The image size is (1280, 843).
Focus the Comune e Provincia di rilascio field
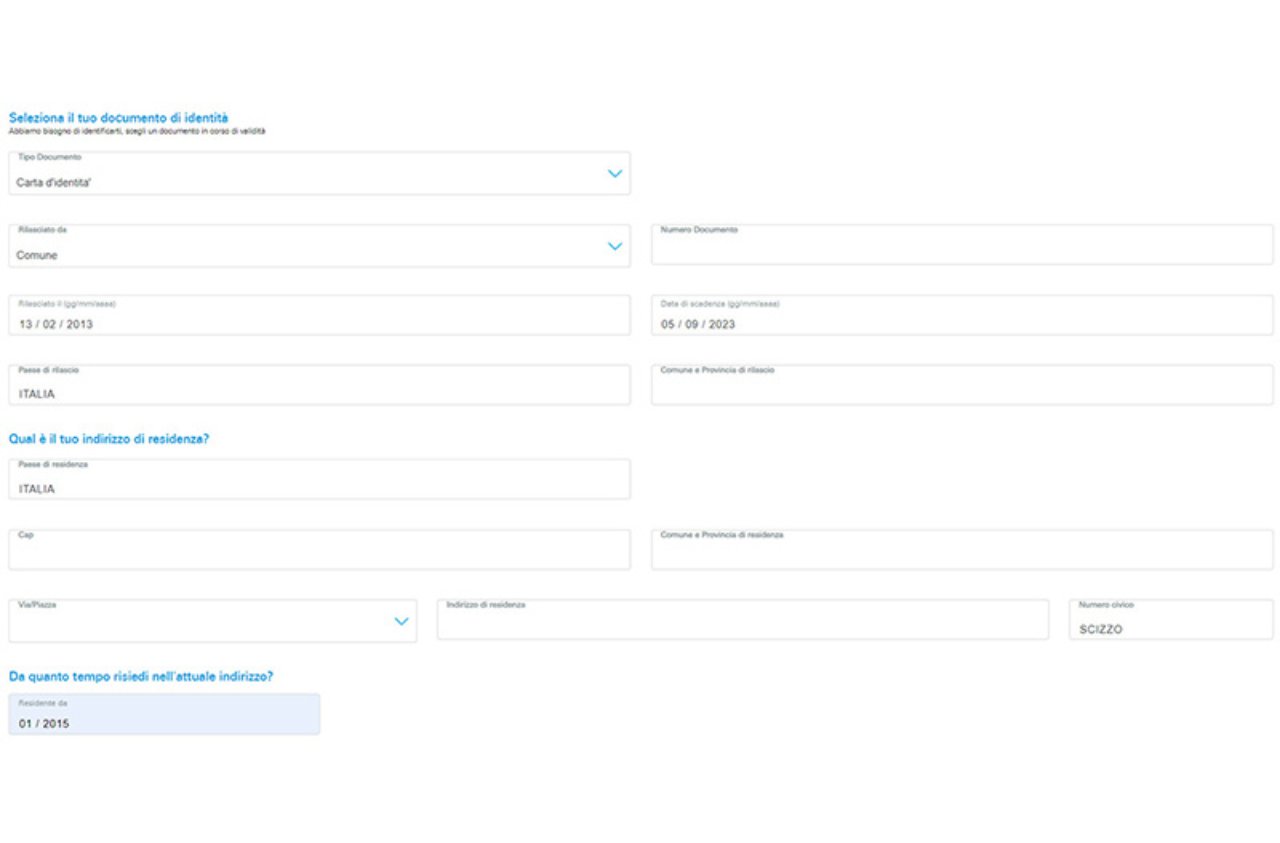pyautogui.click(x=961, y=386)
